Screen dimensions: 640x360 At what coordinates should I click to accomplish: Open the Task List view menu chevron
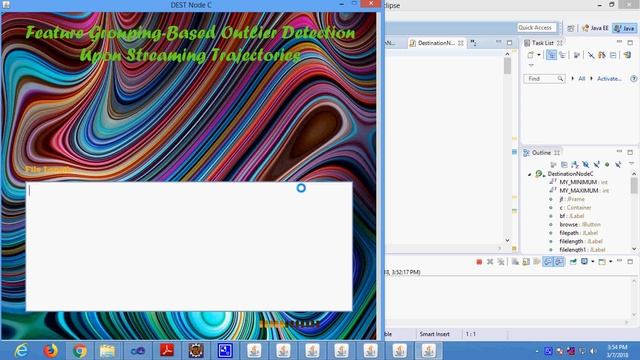tap(531, 65)
